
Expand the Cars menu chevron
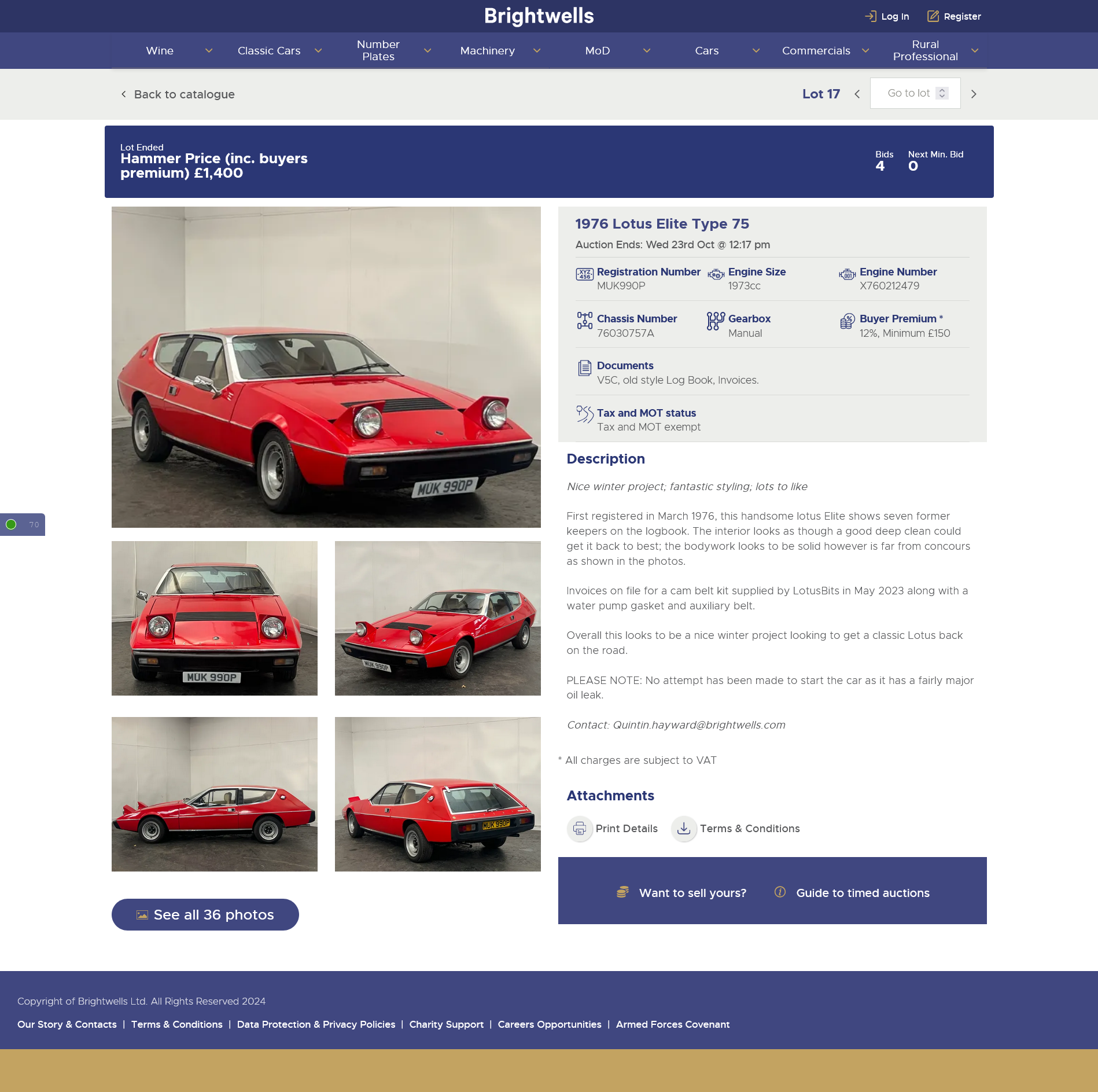756,51
